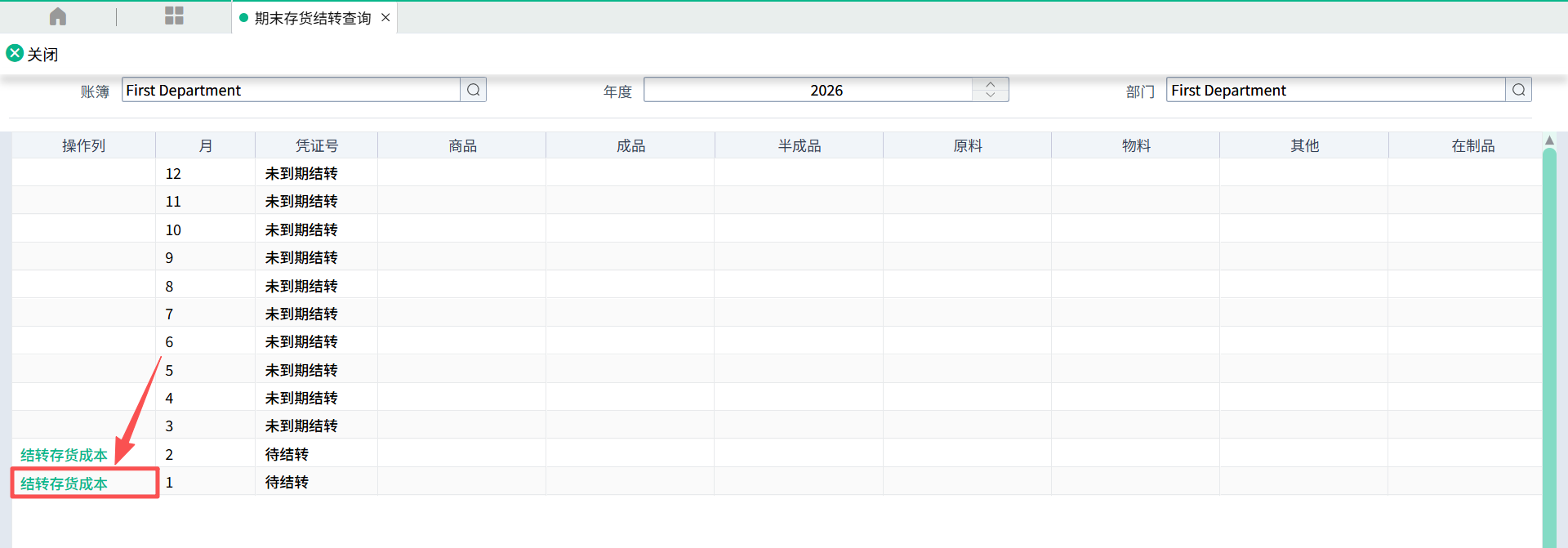This screenshot has height=548, width=1568.
Task: Go to the home icon tab
Action: pos(58,17)
